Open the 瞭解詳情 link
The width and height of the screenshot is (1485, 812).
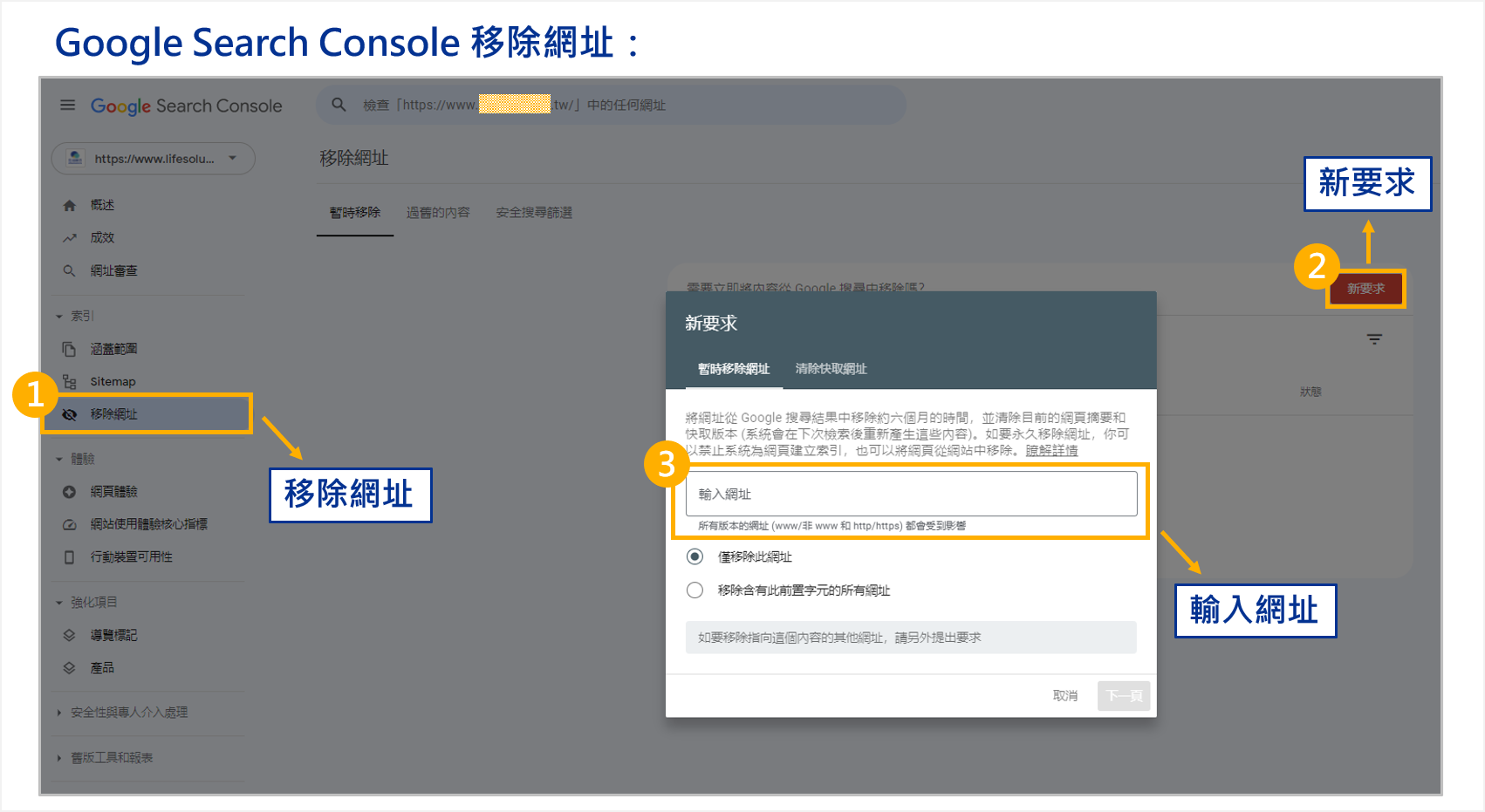click(1051, 451)
